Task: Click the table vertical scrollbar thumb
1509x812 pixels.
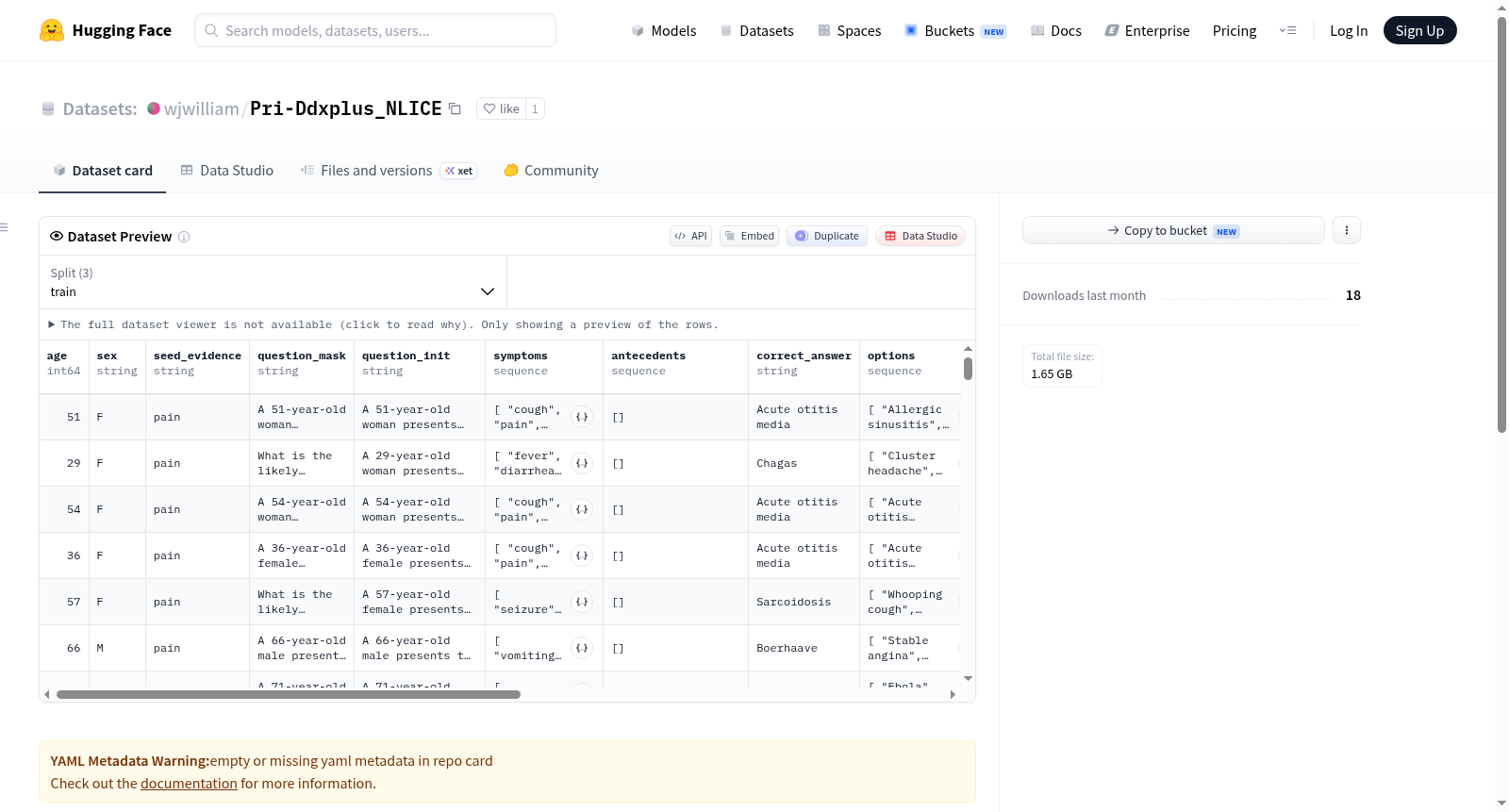Action: 968,369
